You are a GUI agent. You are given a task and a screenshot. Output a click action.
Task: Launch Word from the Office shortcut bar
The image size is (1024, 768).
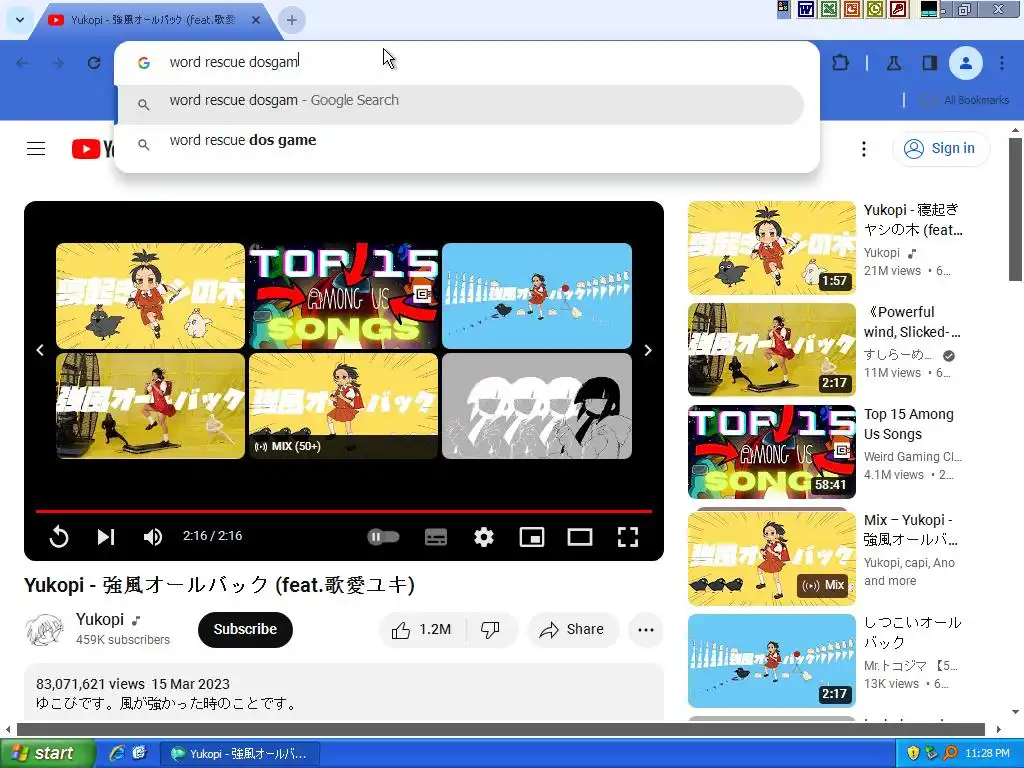coord(806,9)
